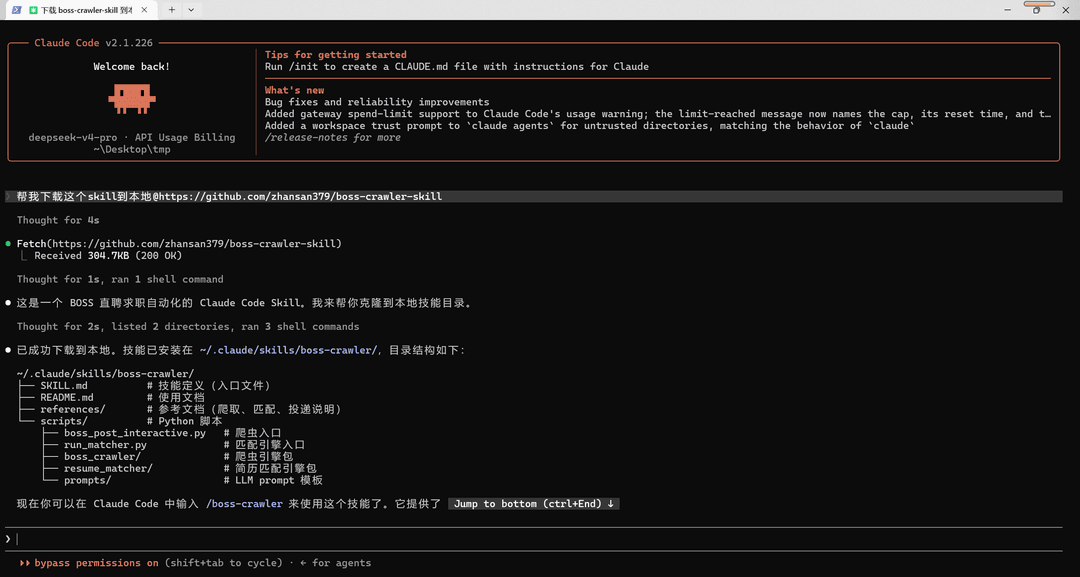Click the ~\Desktop\tmp path text
The image size is (1080, 577).
coord(132,149)
